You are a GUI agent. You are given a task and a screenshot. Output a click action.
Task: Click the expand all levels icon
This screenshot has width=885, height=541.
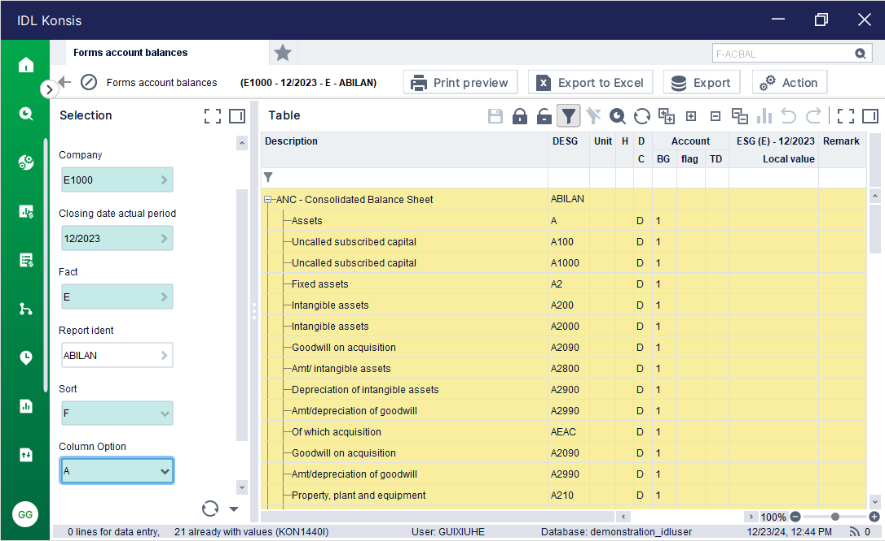click(x=667, y=116)
